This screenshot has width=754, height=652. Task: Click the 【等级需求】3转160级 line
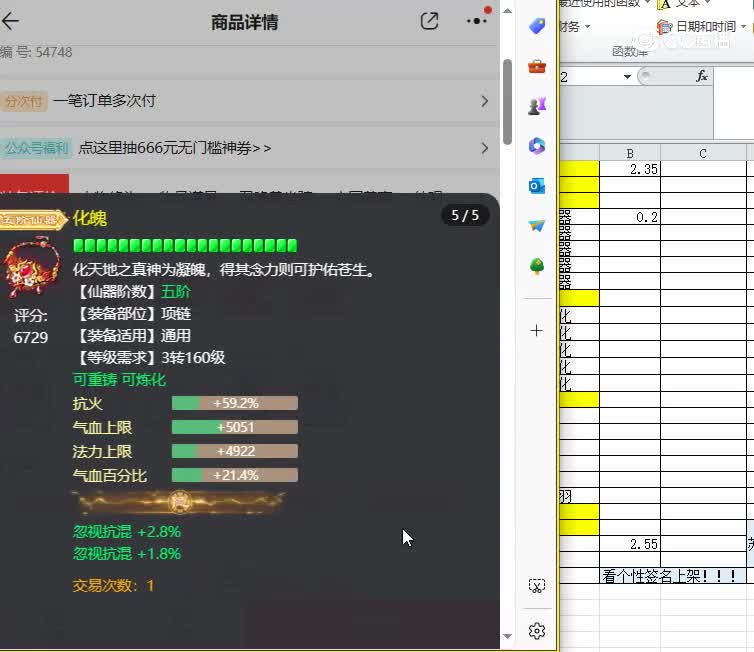coord(149,358)
